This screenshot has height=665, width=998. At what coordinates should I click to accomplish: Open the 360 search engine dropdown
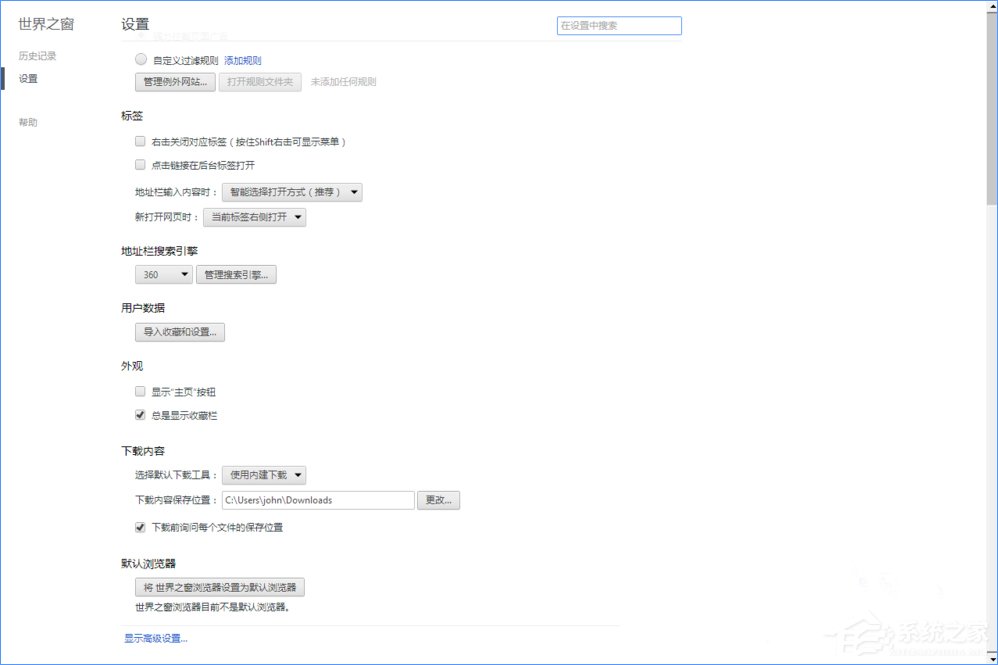point(163,274)
